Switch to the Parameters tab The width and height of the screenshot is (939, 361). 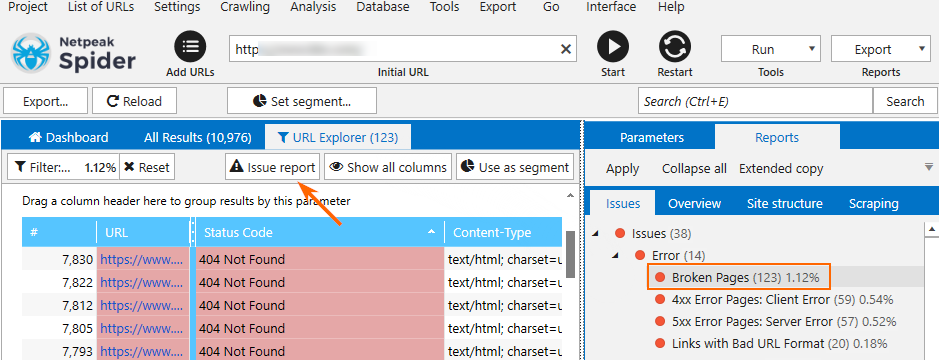652,137
